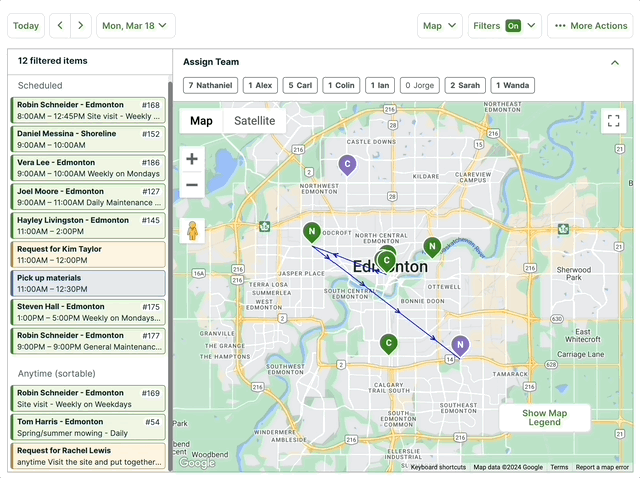
Task: Select Daniel Messina - Shoreline job #152
Action: tap(88, 139)
